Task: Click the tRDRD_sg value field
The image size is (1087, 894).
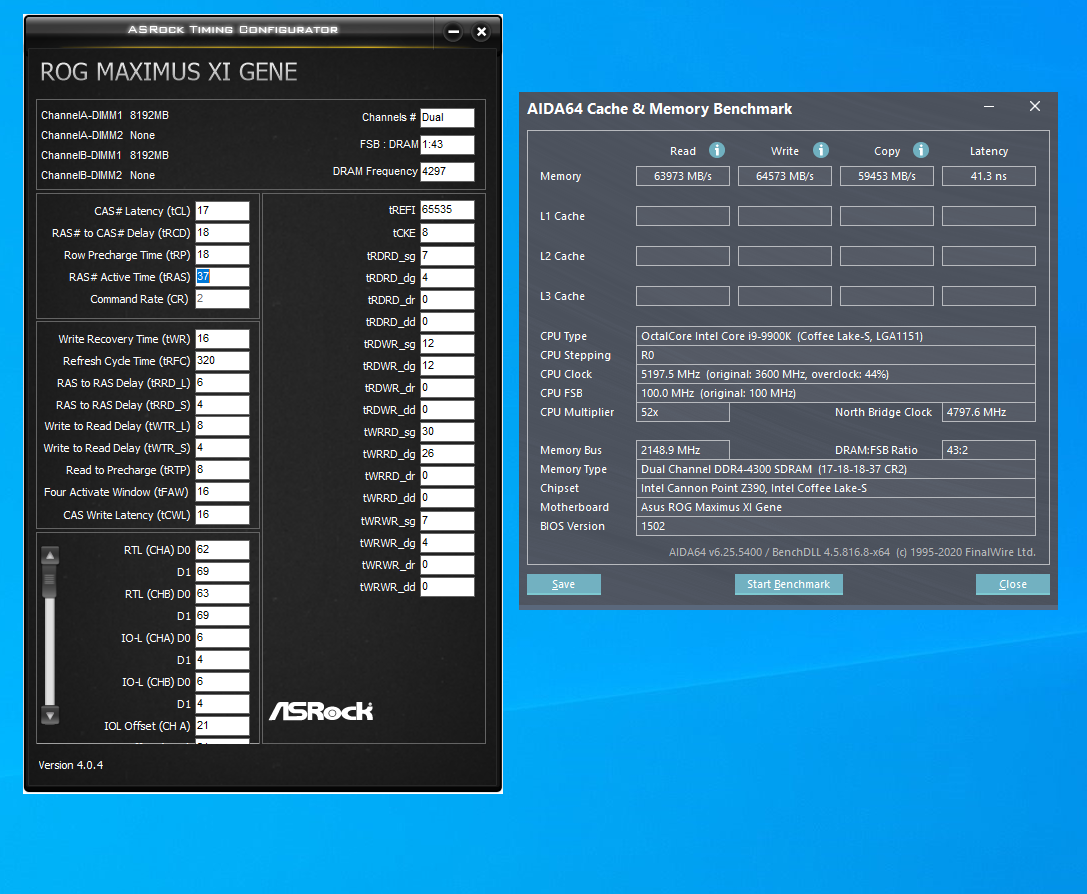Action: [447, 256]
